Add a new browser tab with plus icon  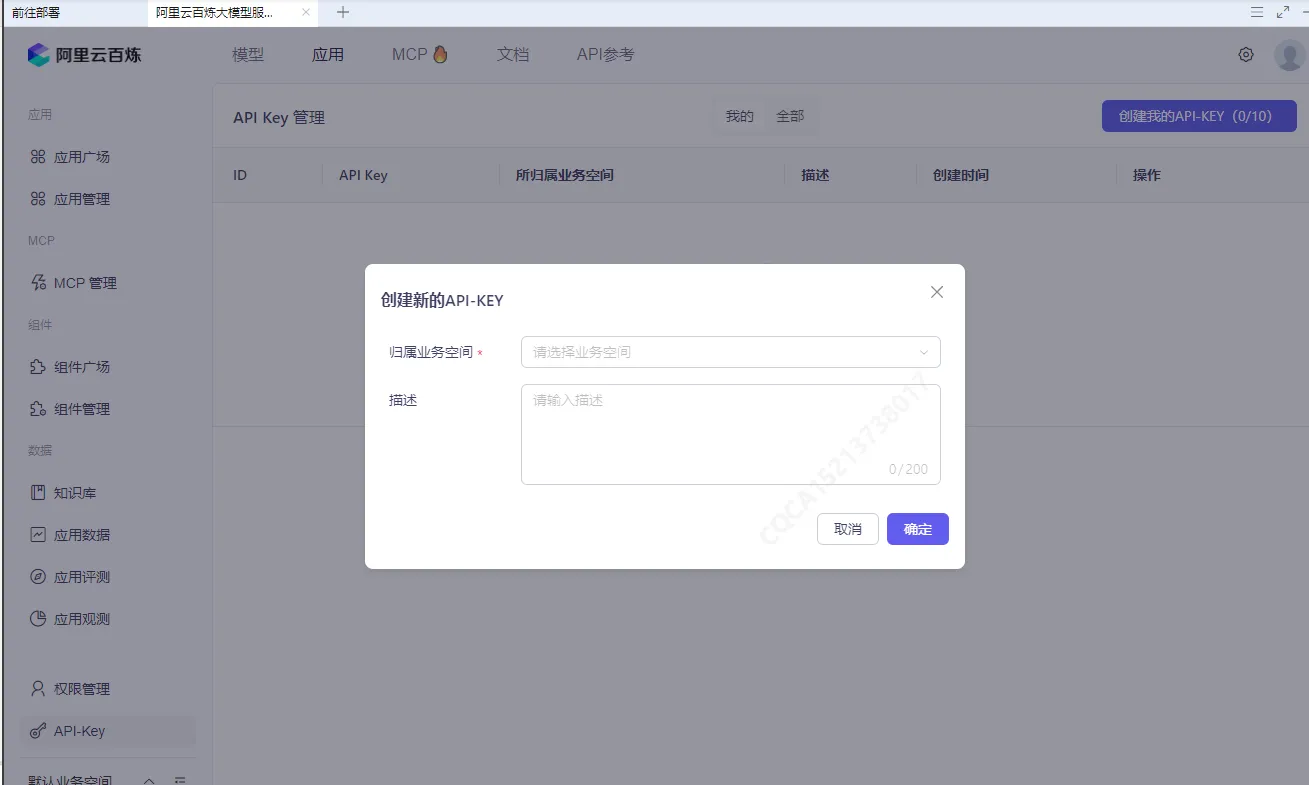[x=343, y=12]
